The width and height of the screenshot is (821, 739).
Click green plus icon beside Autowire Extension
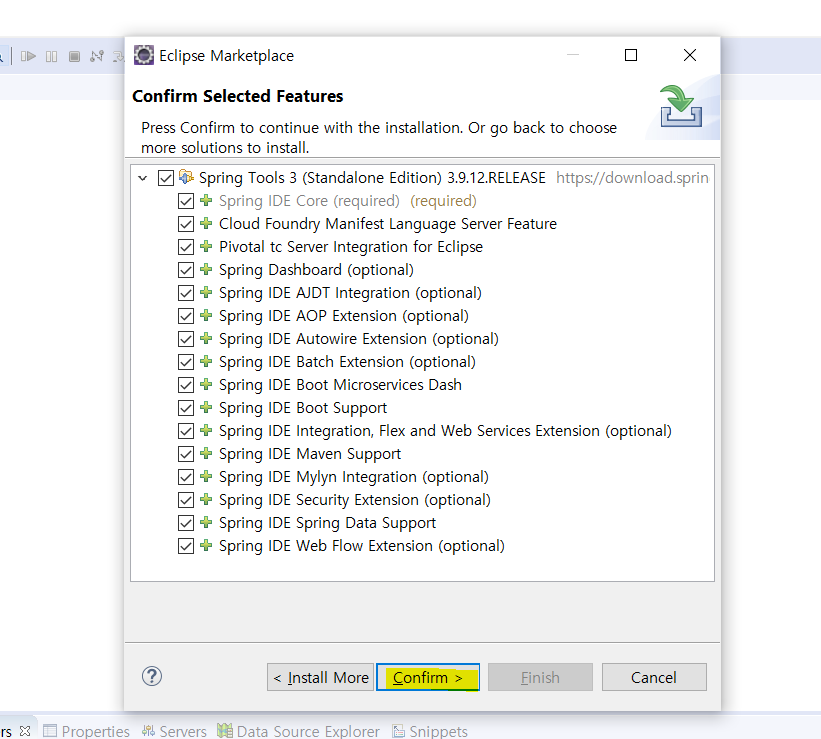click(x=206, y=338)
